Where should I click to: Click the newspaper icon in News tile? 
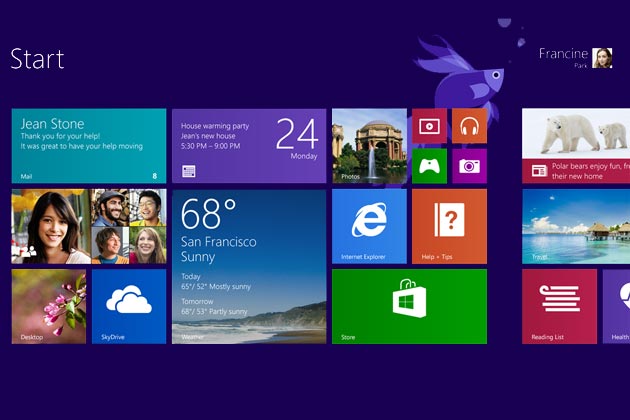pos(539,171)
